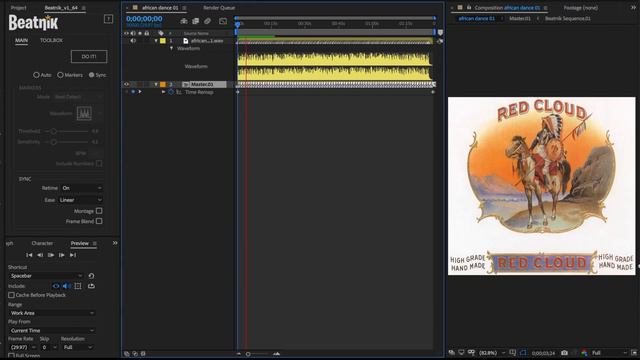
Task: Hide the Master.01 layer with eye icon
Action: [126, 84]
